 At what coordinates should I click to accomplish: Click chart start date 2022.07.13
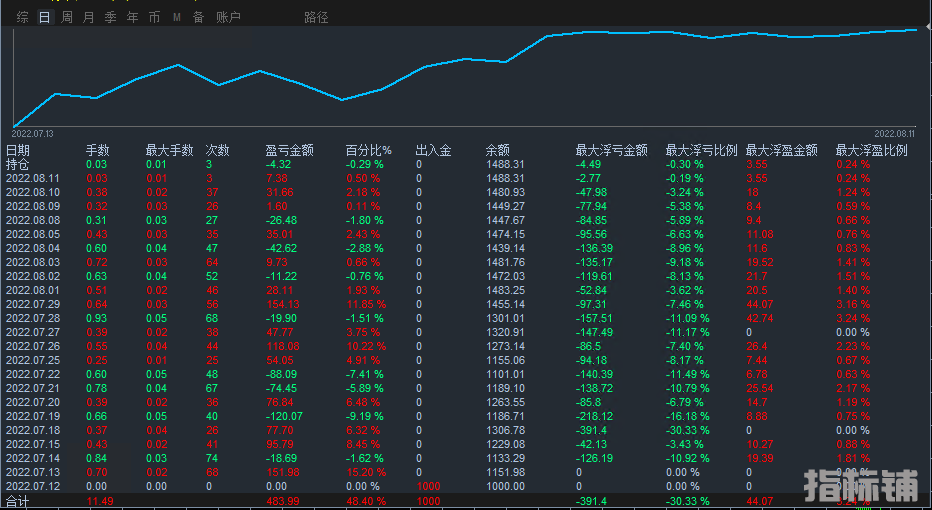pyautogui.click(x=33, y=134)
